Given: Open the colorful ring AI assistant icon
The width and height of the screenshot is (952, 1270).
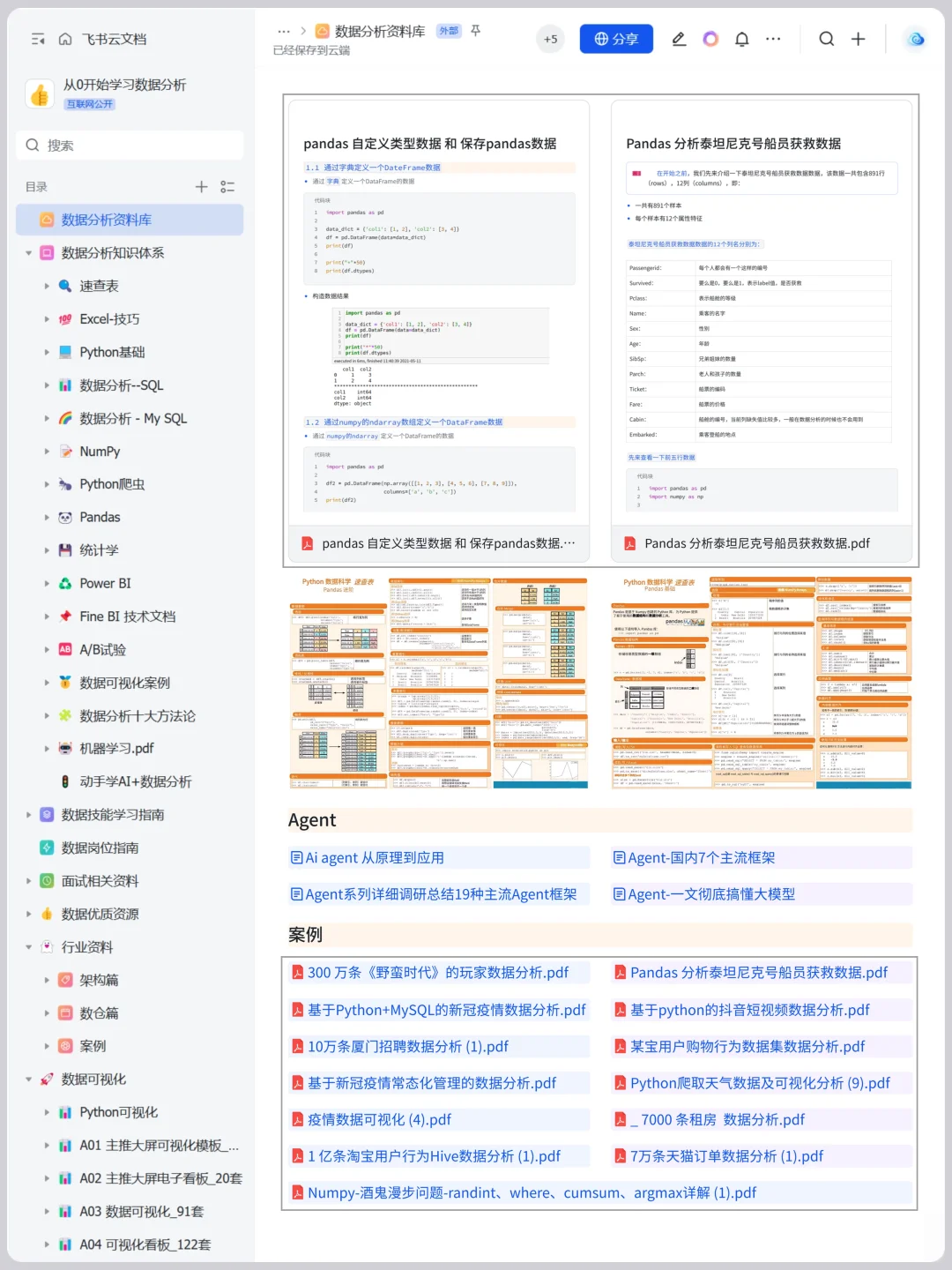Looking at the screenshot, I should 710,39.
